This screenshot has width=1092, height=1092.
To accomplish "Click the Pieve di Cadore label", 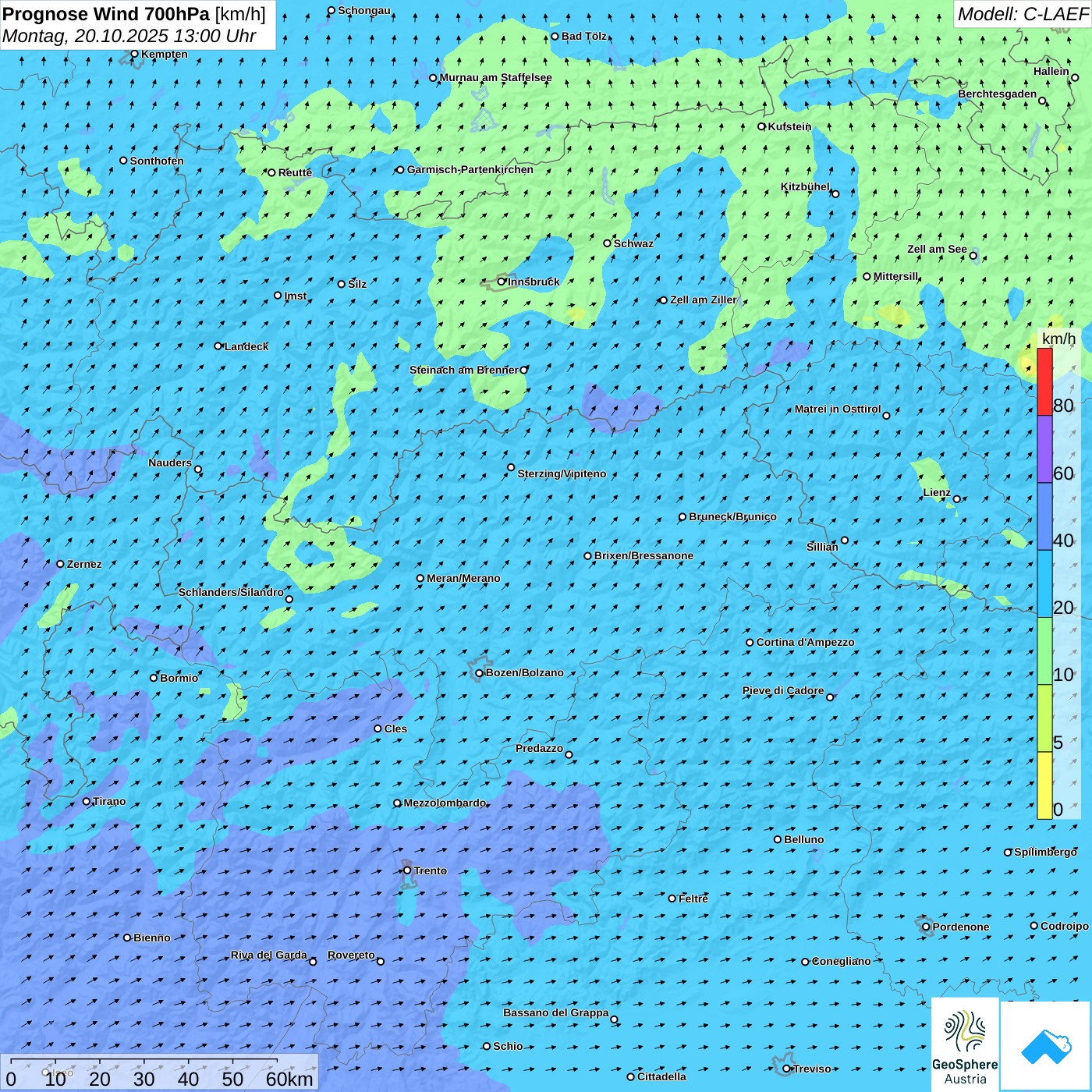I will [782, 690].
